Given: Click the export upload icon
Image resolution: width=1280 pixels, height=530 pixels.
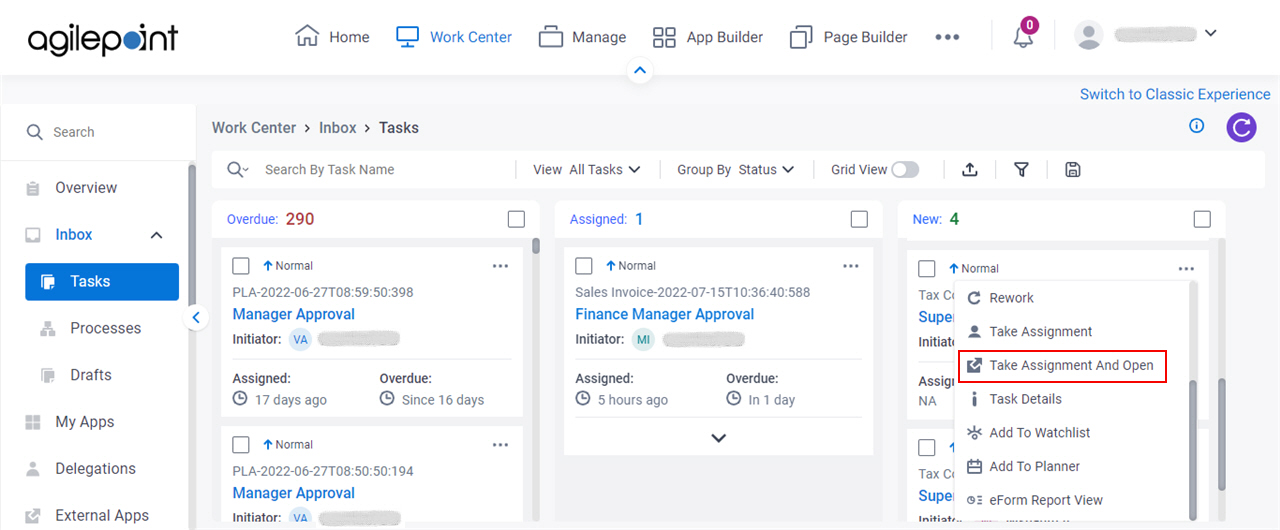Looking at the screenshot, I should [x=970, y=170].
